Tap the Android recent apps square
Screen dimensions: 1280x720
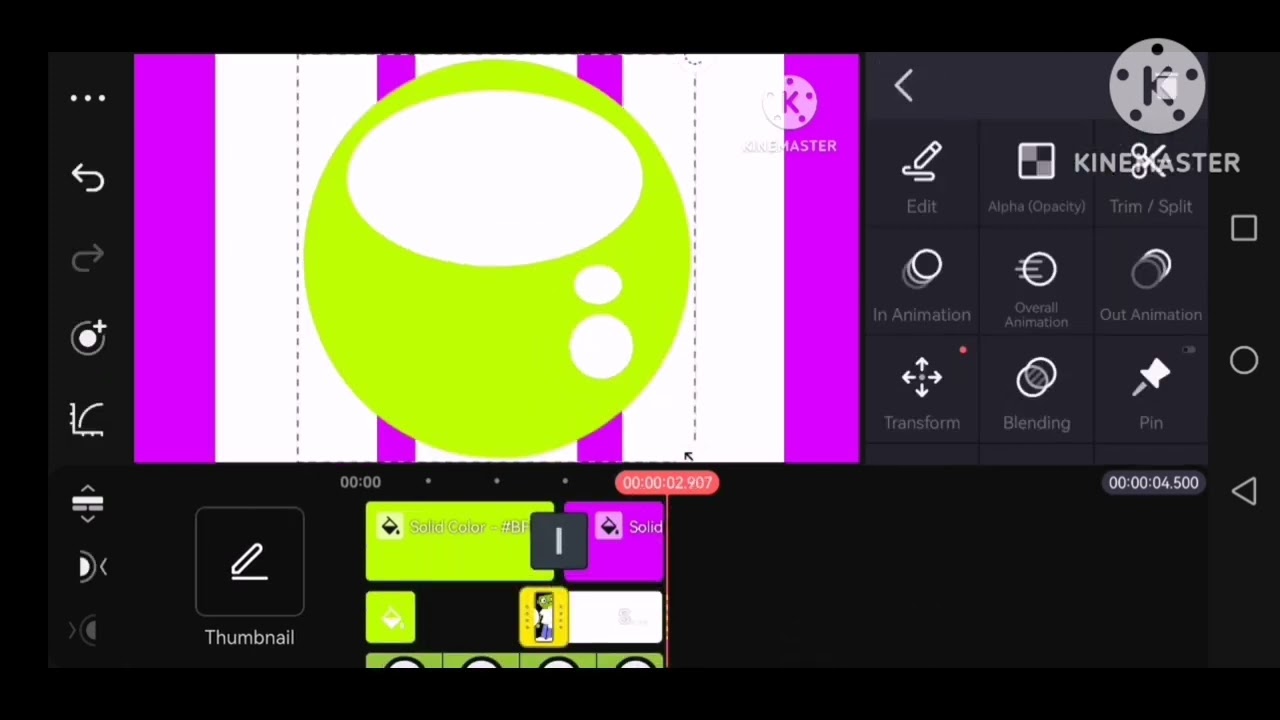coord(1244,229)
